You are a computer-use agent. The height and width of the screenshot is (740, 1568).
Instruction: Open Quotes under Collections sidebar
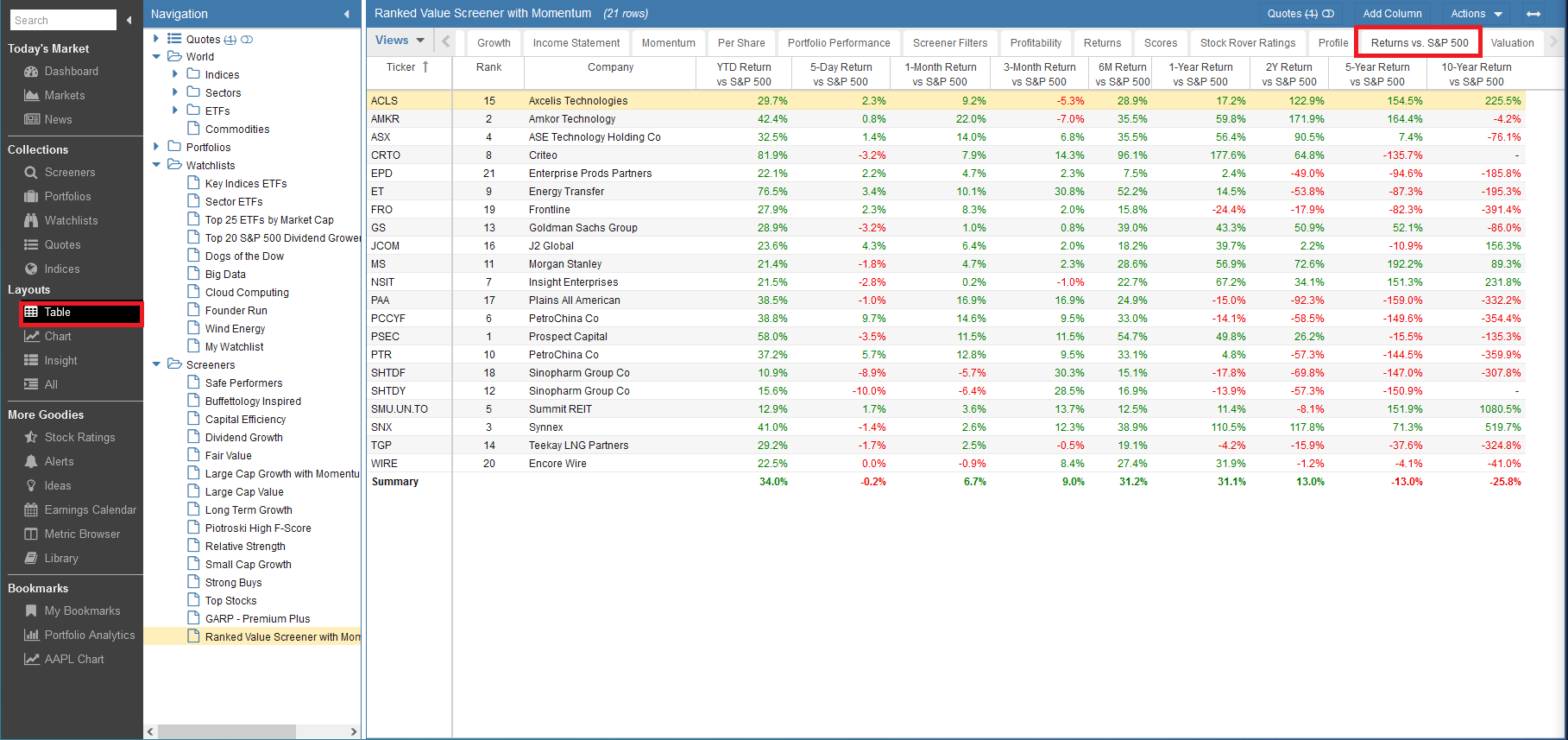(62, 244)
